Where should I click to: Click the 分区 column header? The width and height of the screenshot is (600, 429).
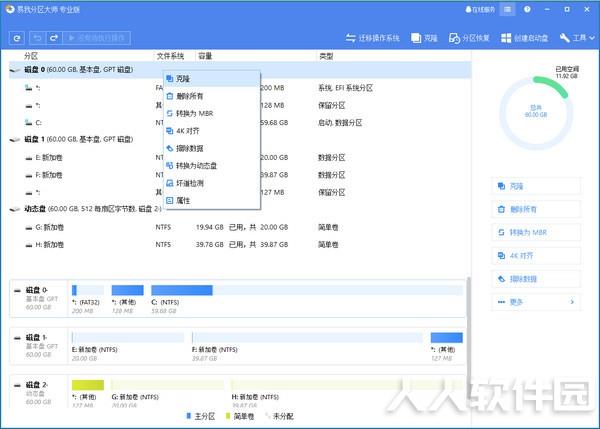(31, 56)
